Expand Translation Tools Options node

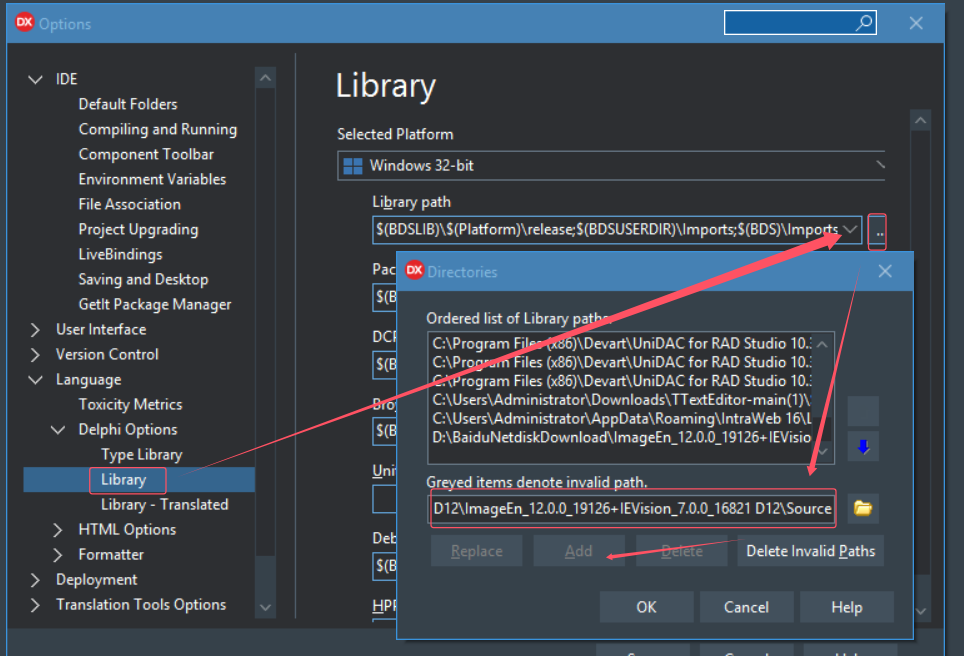tap(36, 605)
